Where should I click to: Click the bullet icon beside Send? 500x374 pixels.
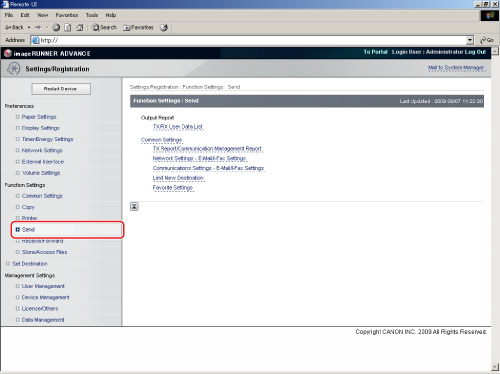point(18,230)
